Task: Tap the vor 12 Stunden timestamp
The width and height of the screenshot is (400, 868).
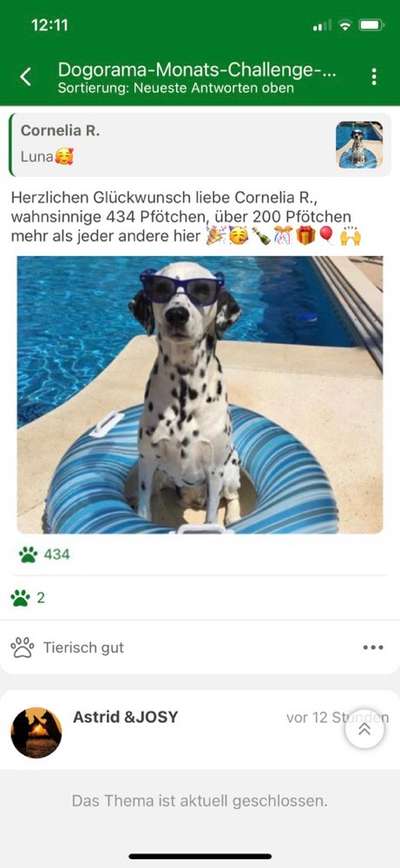Action: [337, 718]
